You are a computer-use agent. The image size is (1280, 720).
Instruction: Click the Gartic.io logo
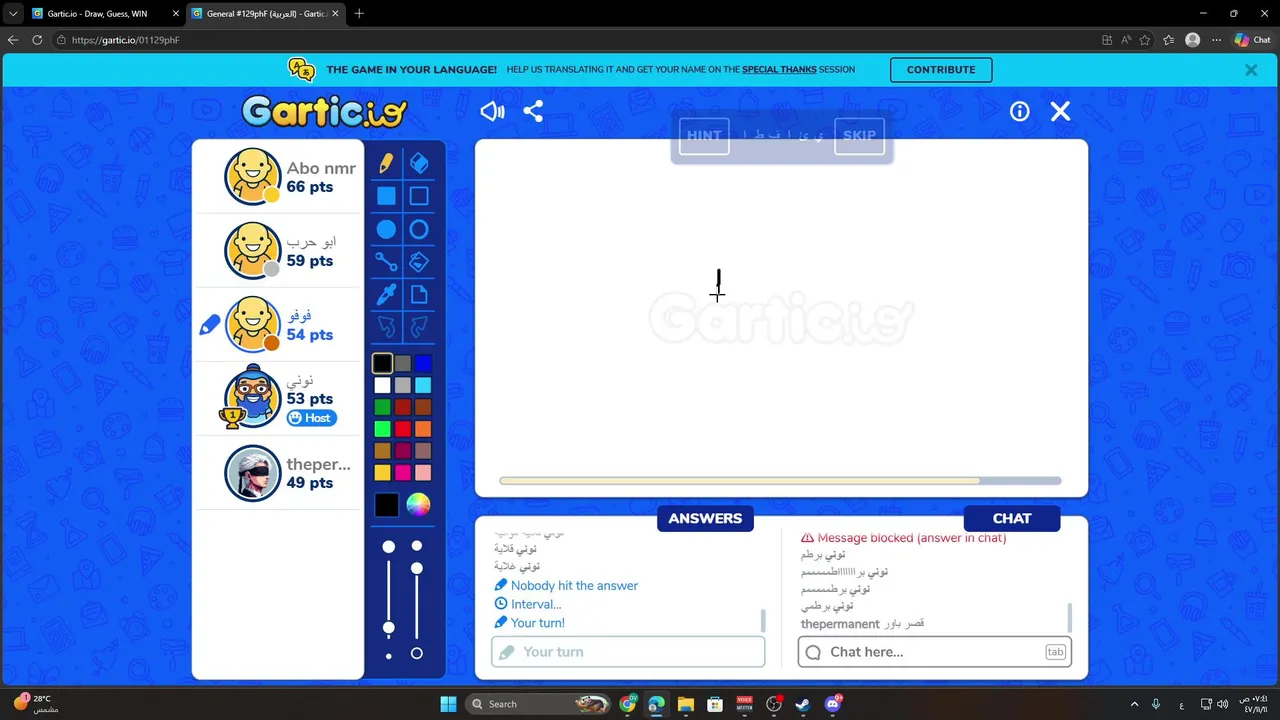324,110
